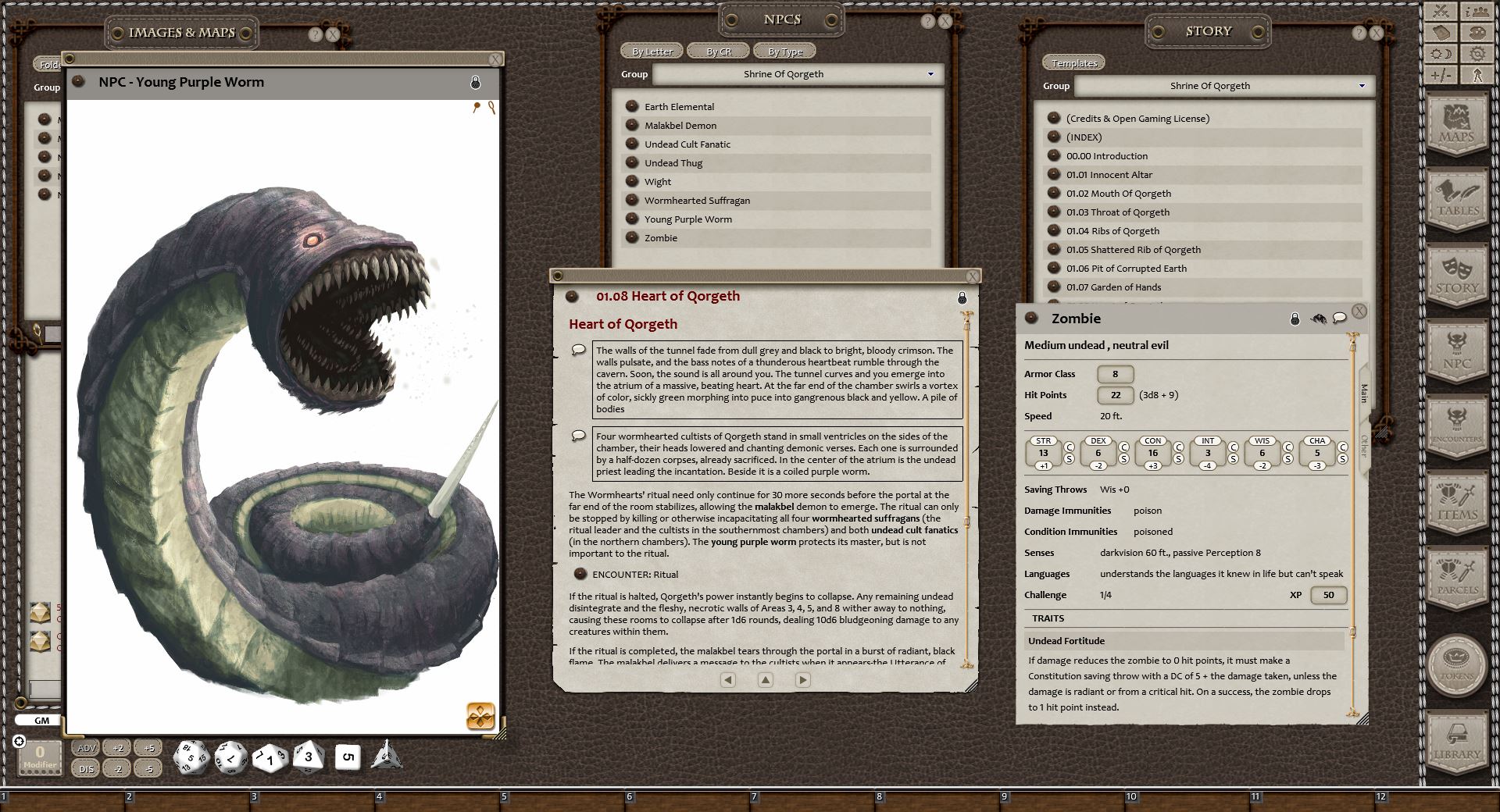Roll the d20 die in the dice tray
This screenshot has width=1500, height=812.
click(190, 757)
